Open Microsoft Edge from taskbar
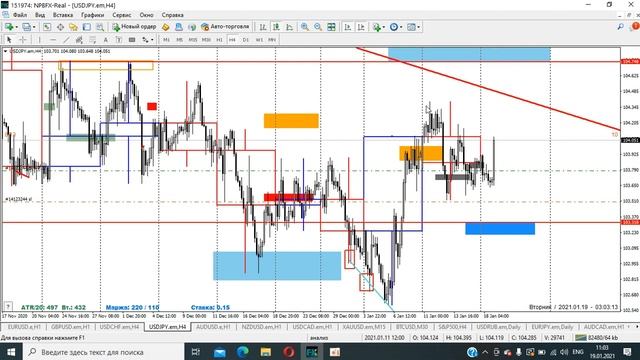640x360 pixels. pos(243,352)
